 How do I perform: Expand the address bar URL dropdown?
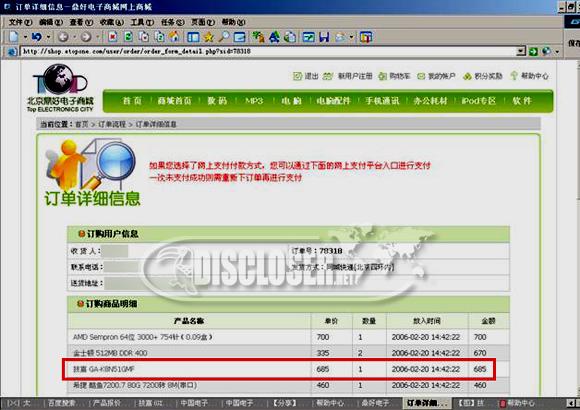tap(521, 51)
